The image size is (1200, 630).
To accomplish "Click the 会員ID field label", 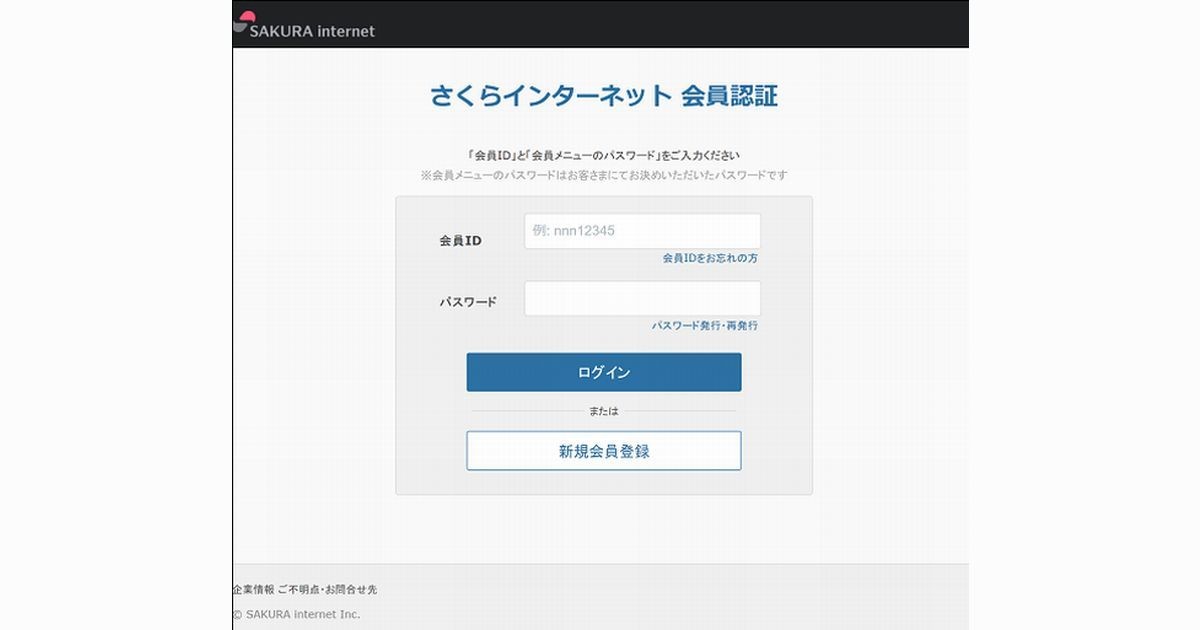I will [x=460, y=241].
